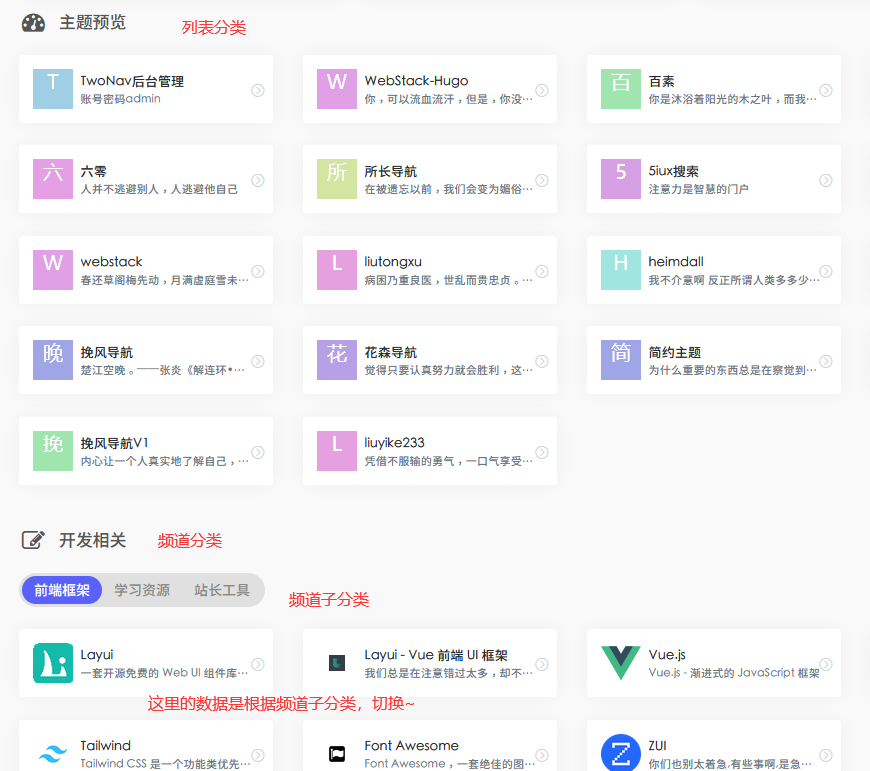
Task: Go to the liutongxu title link
Action: point(393,262)
